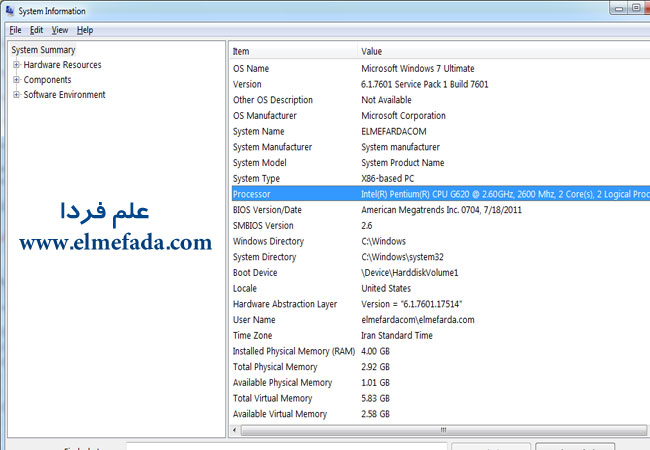Screen dimensions: 650x450
Task: Click the System Information title bar icon
Action: click(10, 10)
